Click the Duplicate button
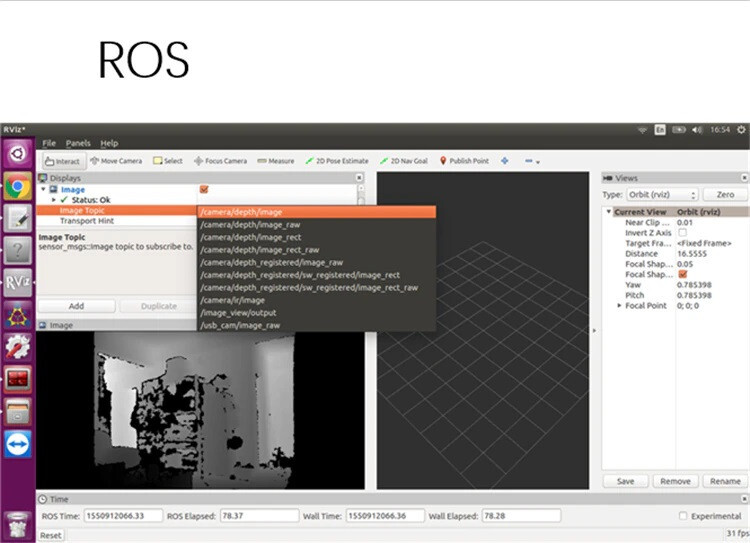The height and width of the screenshot is (543, 750). [x=159, y=306]
